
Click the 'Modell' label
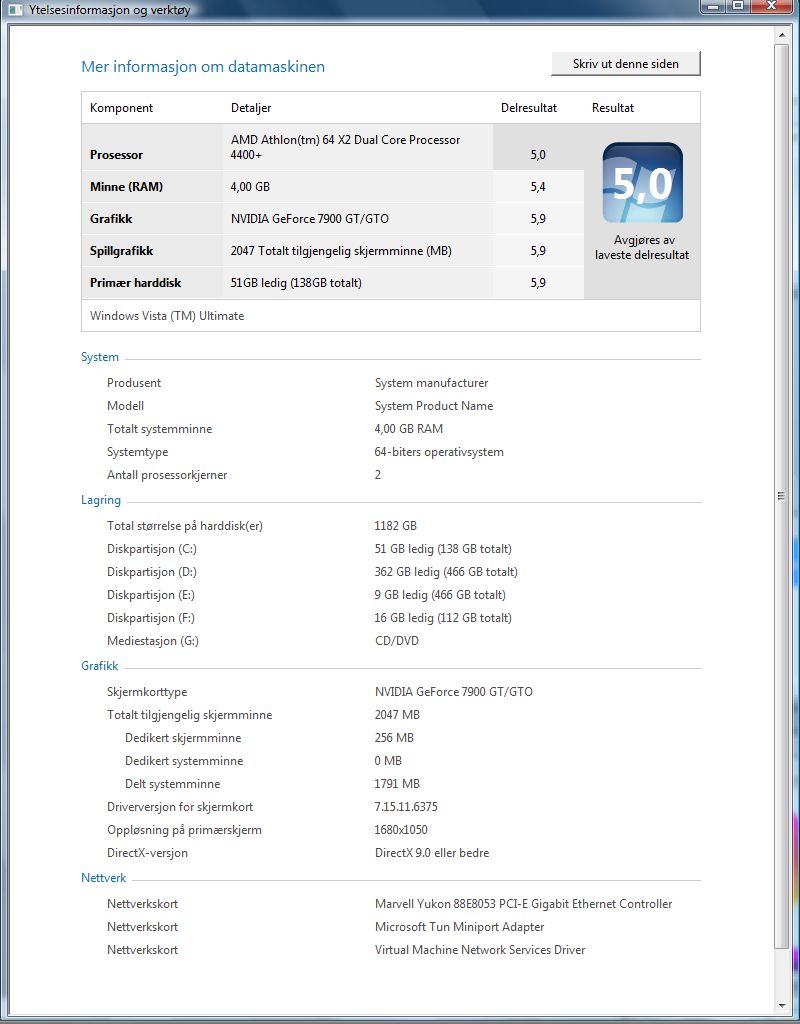pyautogui.click(x=125, y=406)
